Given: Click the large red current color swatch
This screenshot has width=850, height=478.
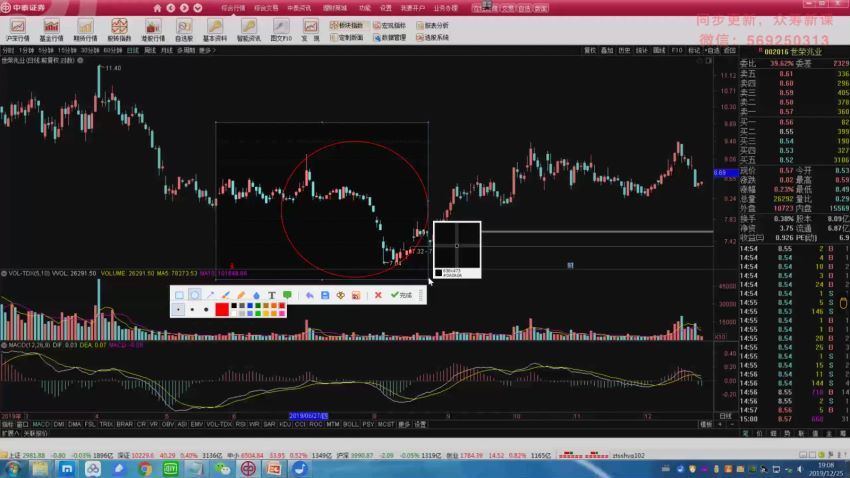Looking at the screenshot, I should click(x=222, y=309).
